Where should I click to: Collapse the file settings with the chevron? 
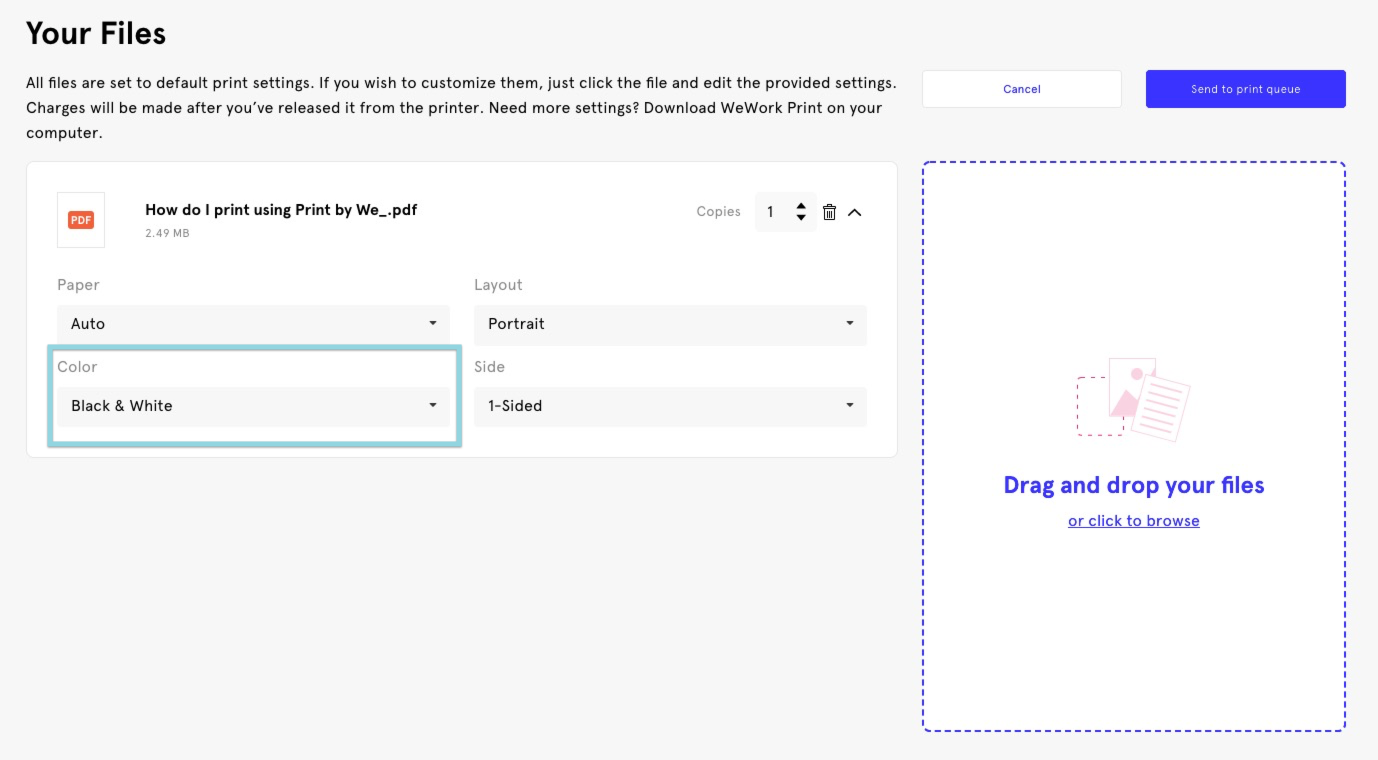pyautogui.click(x=855, y=212)
